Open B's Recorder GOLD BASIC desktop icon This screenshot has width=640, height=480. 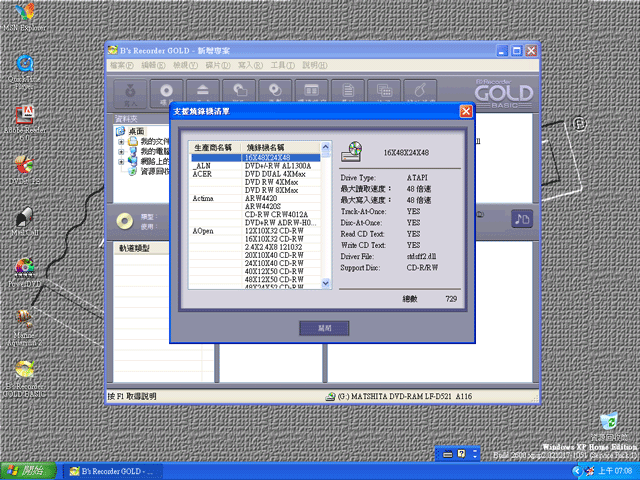[x=24, y=379]
